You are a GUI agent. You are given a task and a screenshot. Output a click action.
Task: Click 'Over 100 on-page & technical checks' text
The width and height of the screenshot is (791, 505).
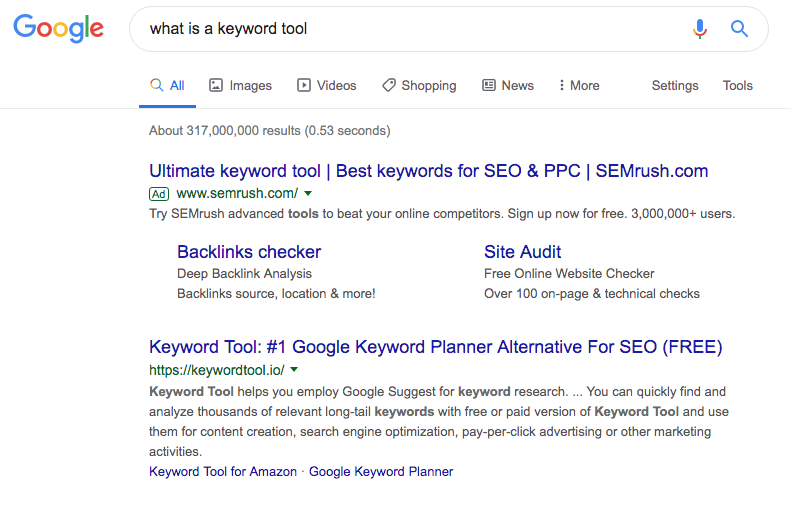tap(592, 294)
